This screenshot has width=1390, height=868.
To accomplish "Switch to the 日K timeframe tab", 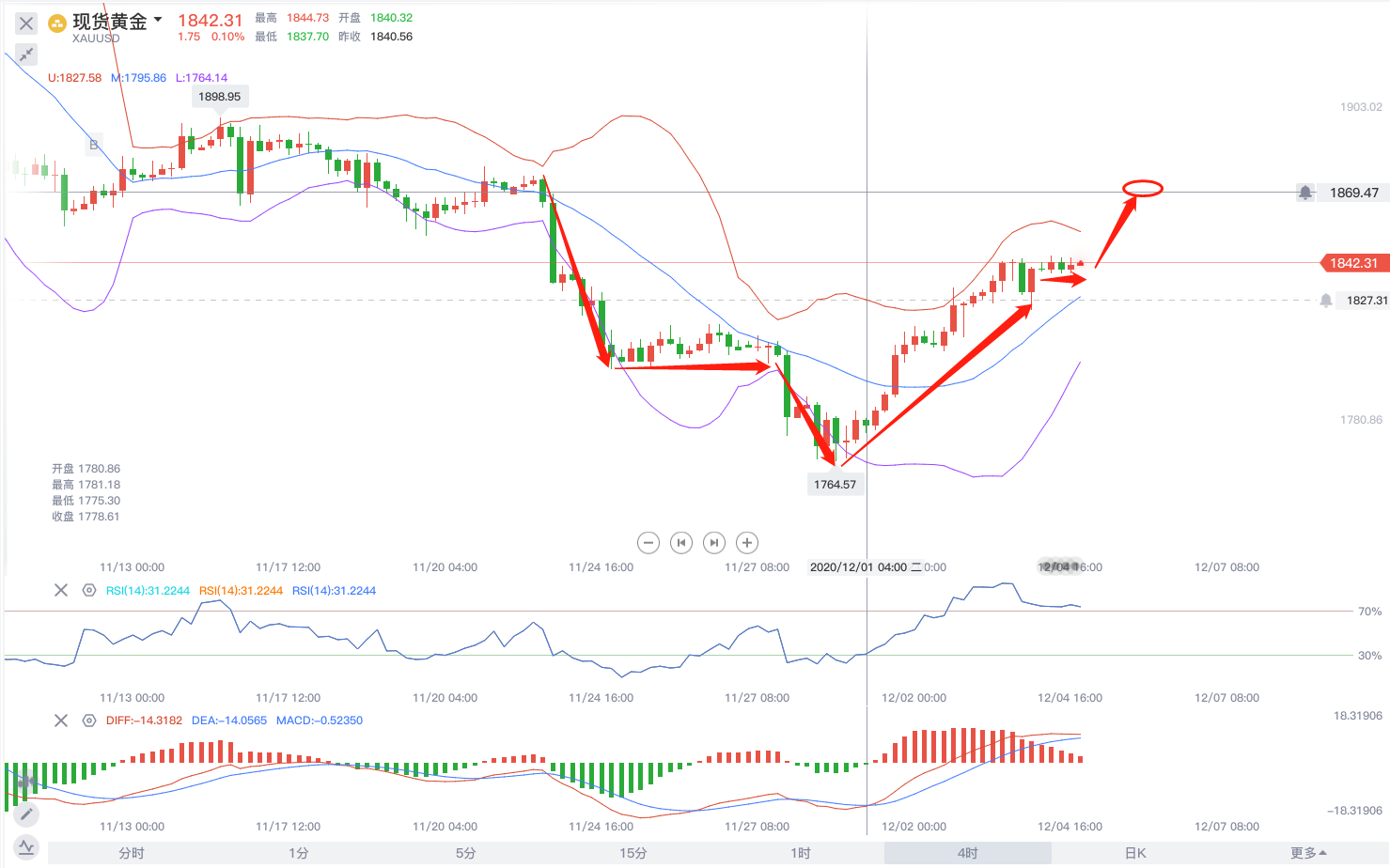I will [1135, 853].
